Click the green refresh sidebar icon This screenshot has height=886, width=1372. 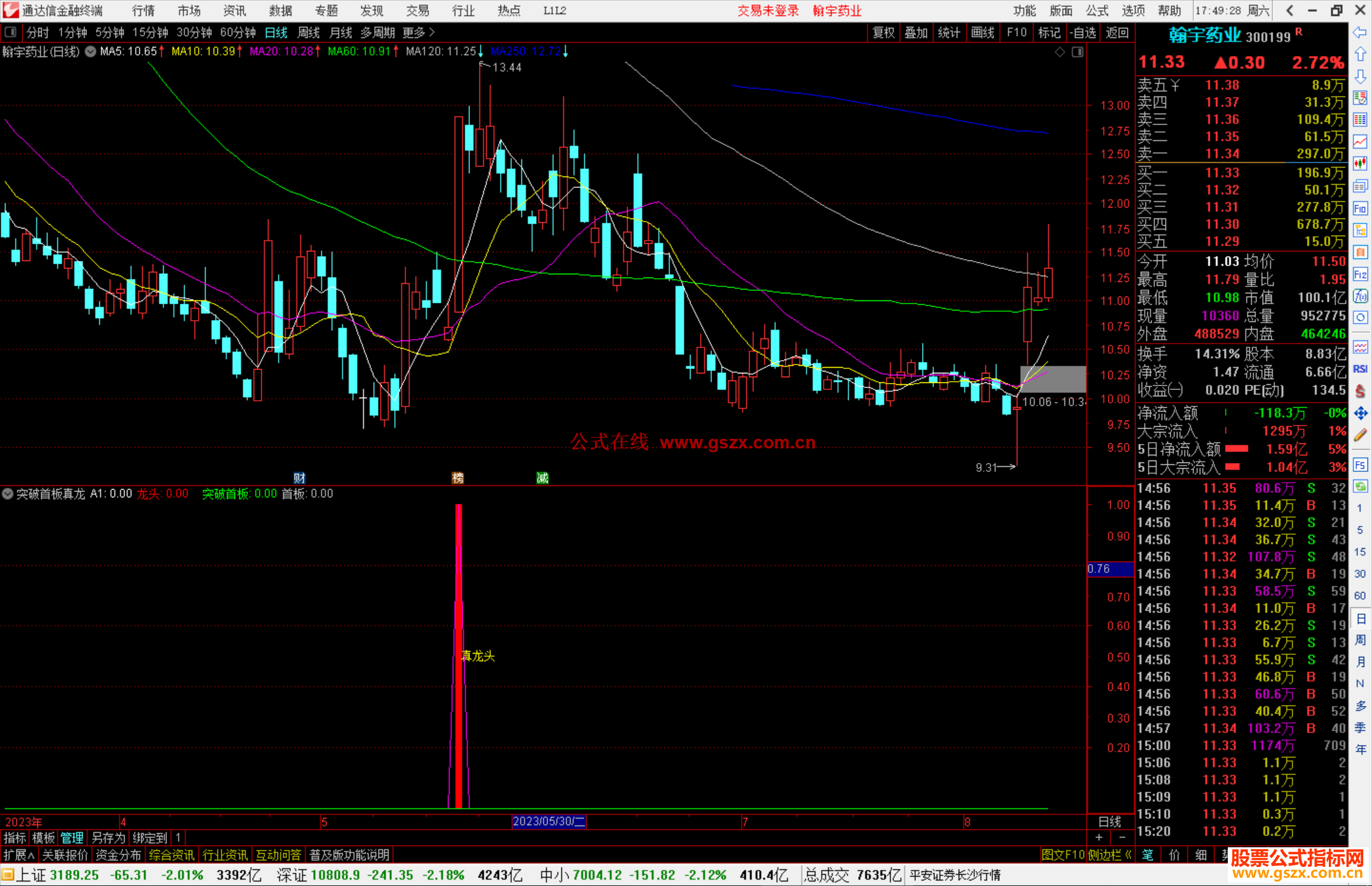1360,487
